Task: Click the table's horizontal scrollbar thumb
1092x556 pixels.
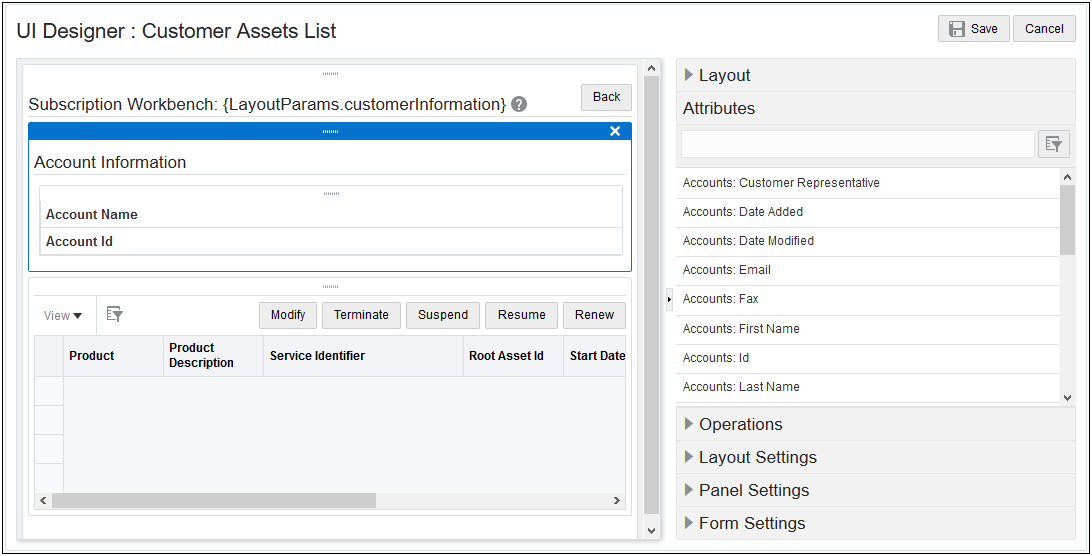Action: [213, 500]
